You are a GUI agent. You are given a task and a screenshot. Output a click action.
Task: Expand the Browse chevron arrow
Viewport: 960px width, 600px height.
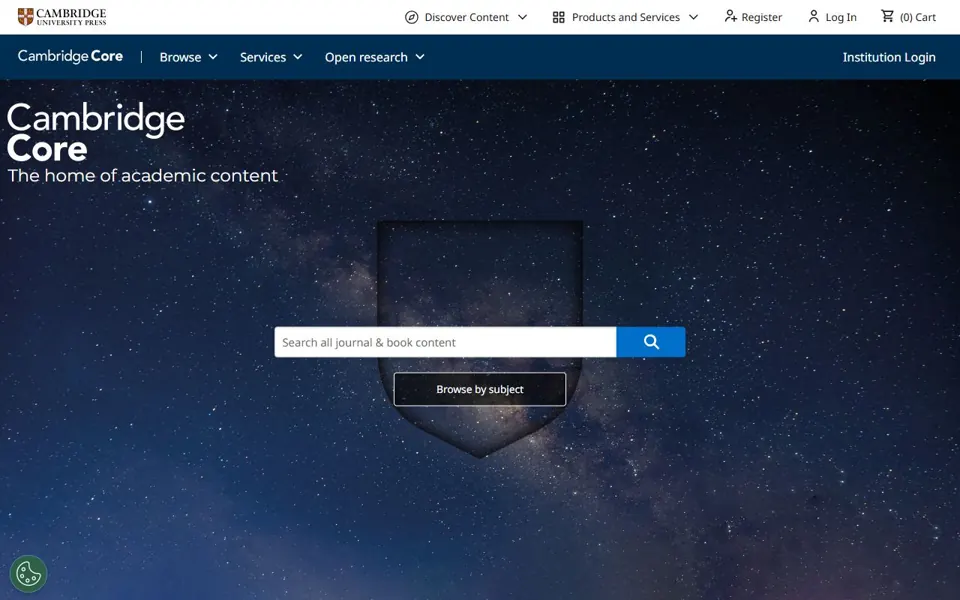(213, 57)
